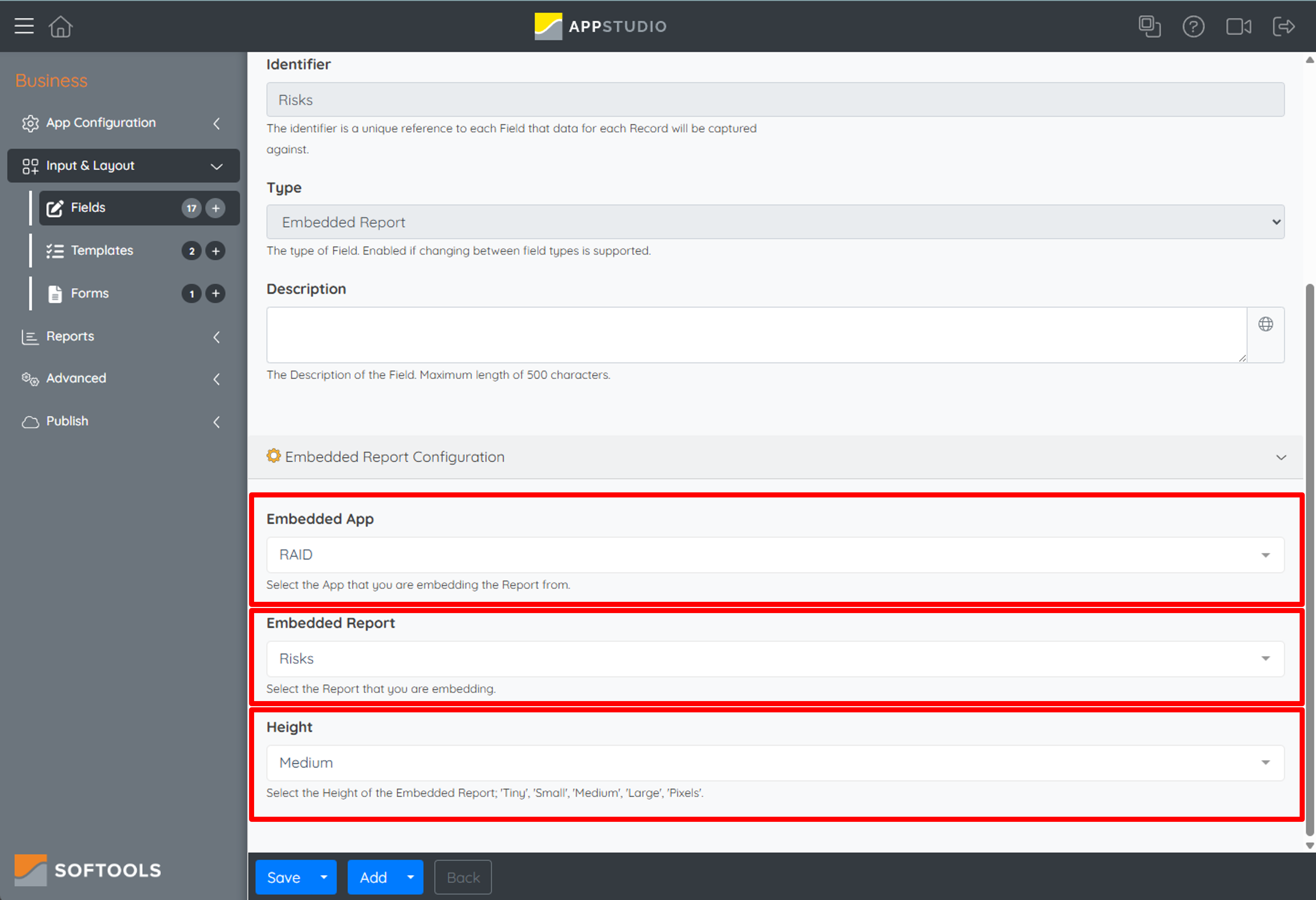This screenshot has width=1316, height=900.
Task: Click the Templates count badge 2
Action: [x=191, y=251]
